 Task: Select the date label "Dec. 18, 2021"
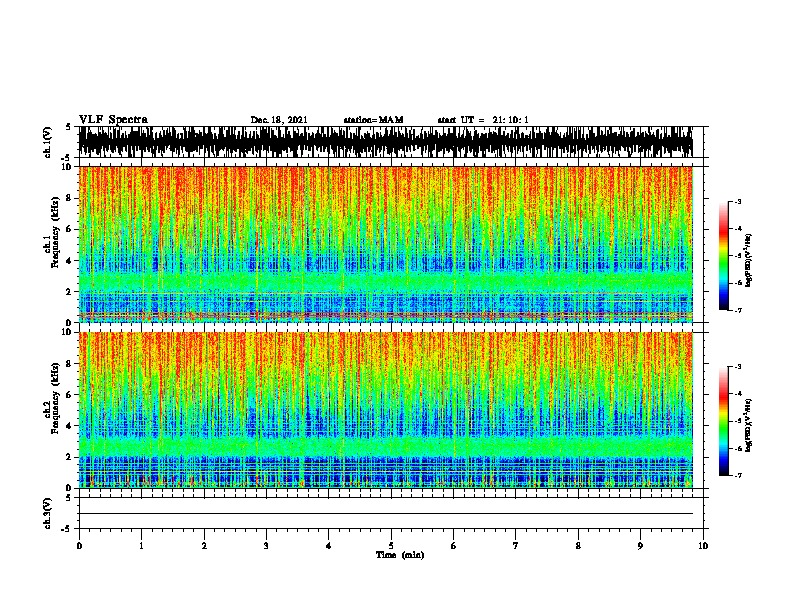point(279,120)
